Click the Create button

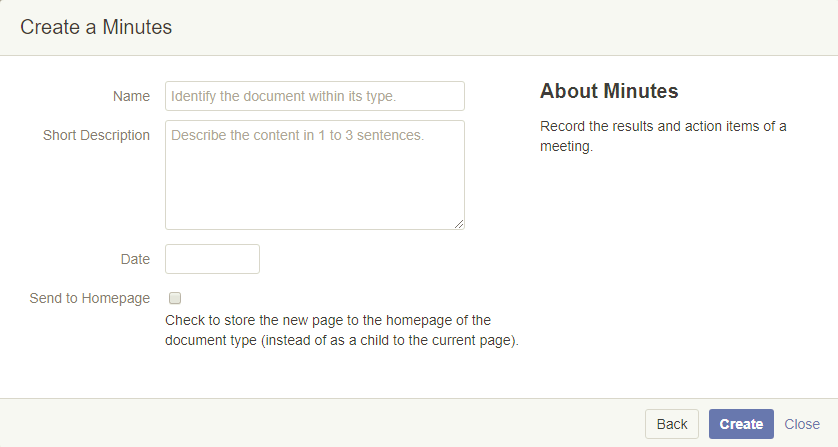pos(741,424)
